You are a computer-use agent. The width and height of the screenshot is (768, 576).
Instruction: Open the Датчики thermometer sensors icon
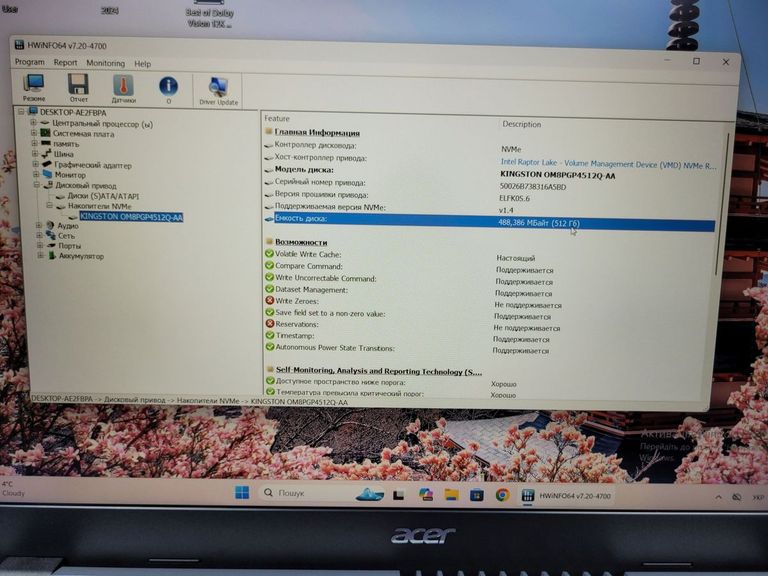click(x=123, y=89)
